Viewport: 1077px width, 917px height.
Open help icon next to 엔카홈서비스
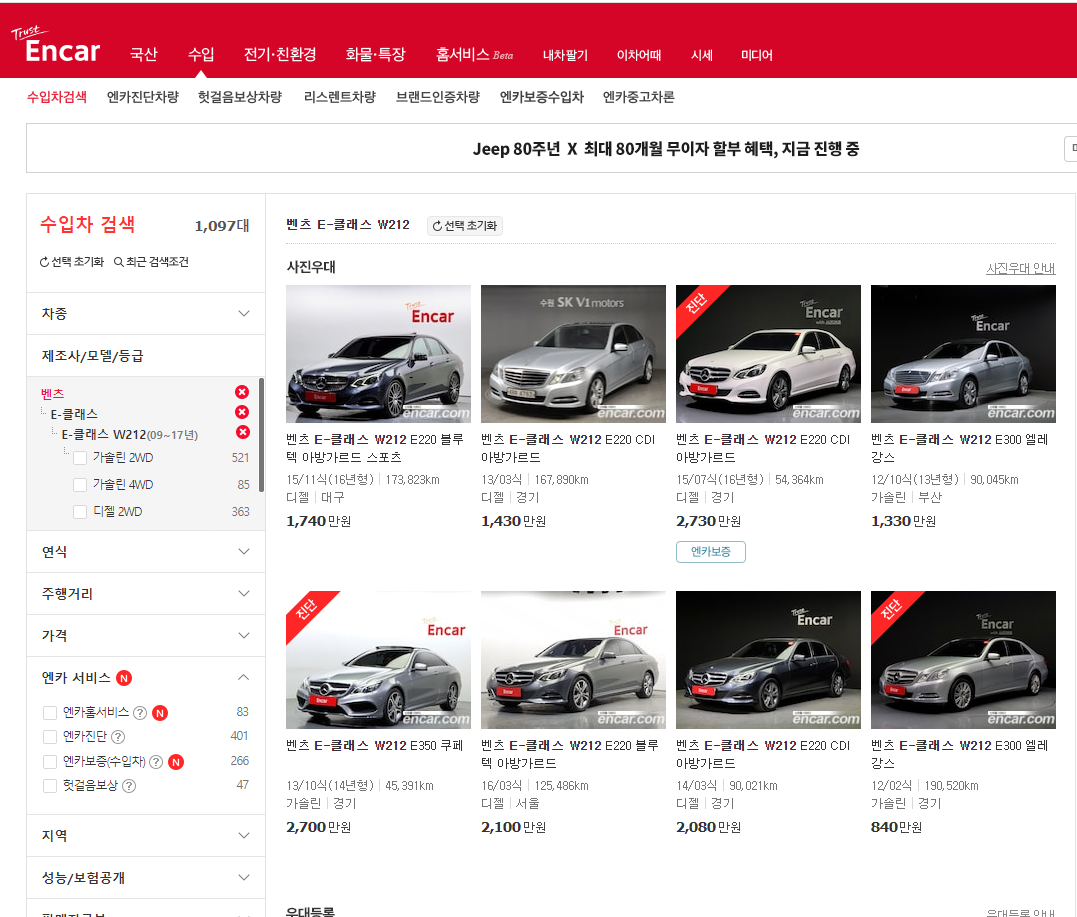(139, 713)
